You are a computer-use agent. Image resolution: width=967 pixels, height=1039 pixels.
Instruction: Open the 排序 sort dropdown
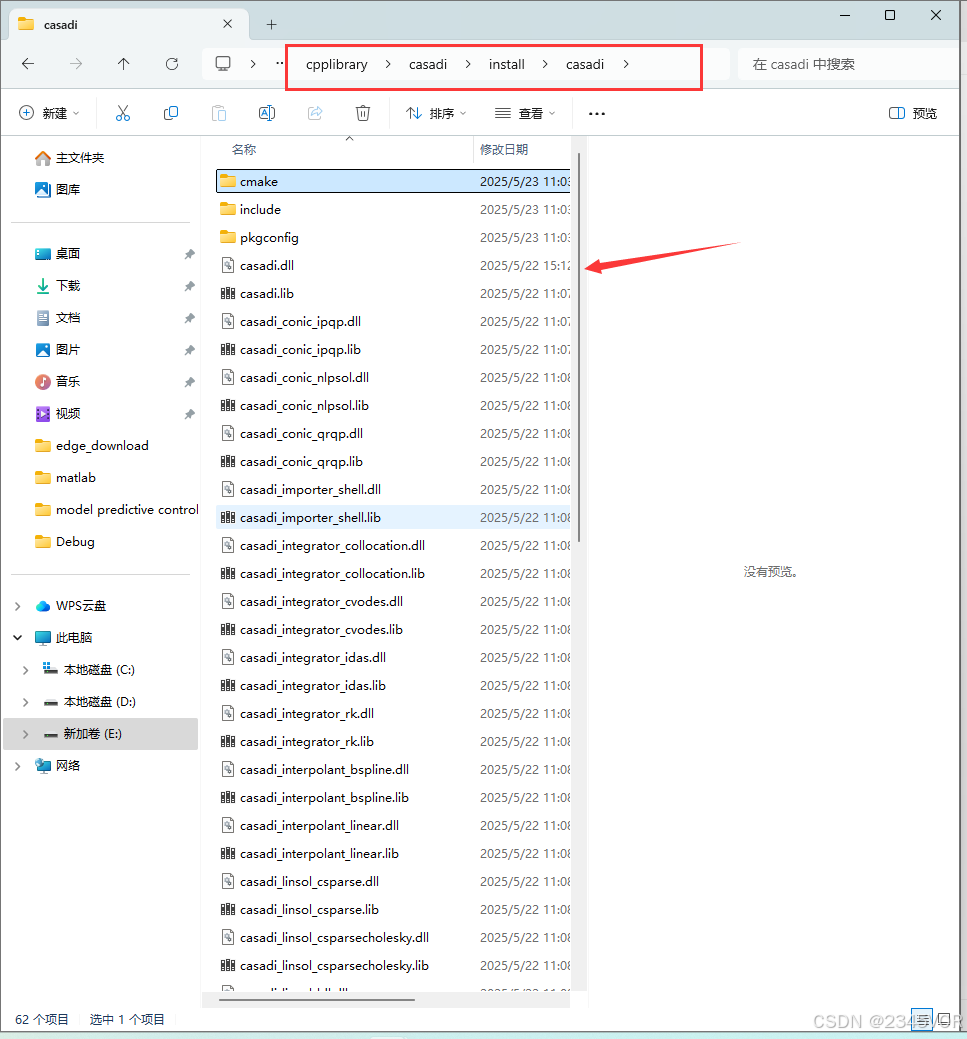click(x=435, y=113)
